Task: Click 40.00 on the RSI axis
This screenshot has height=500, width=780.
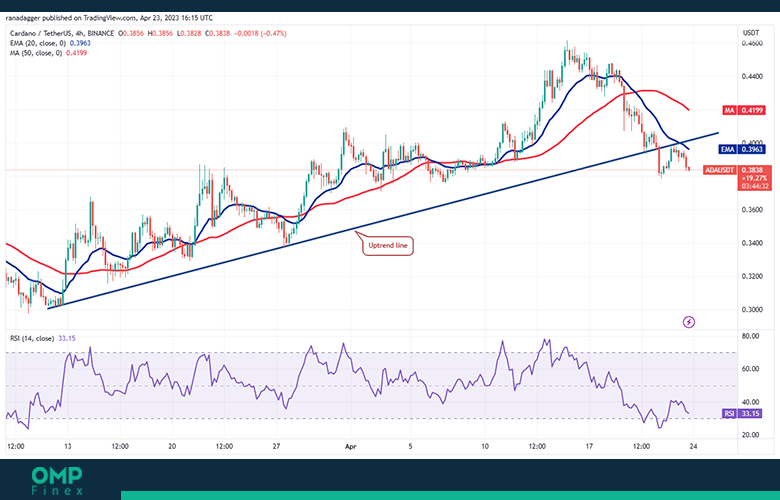Action: pos(751,402)
